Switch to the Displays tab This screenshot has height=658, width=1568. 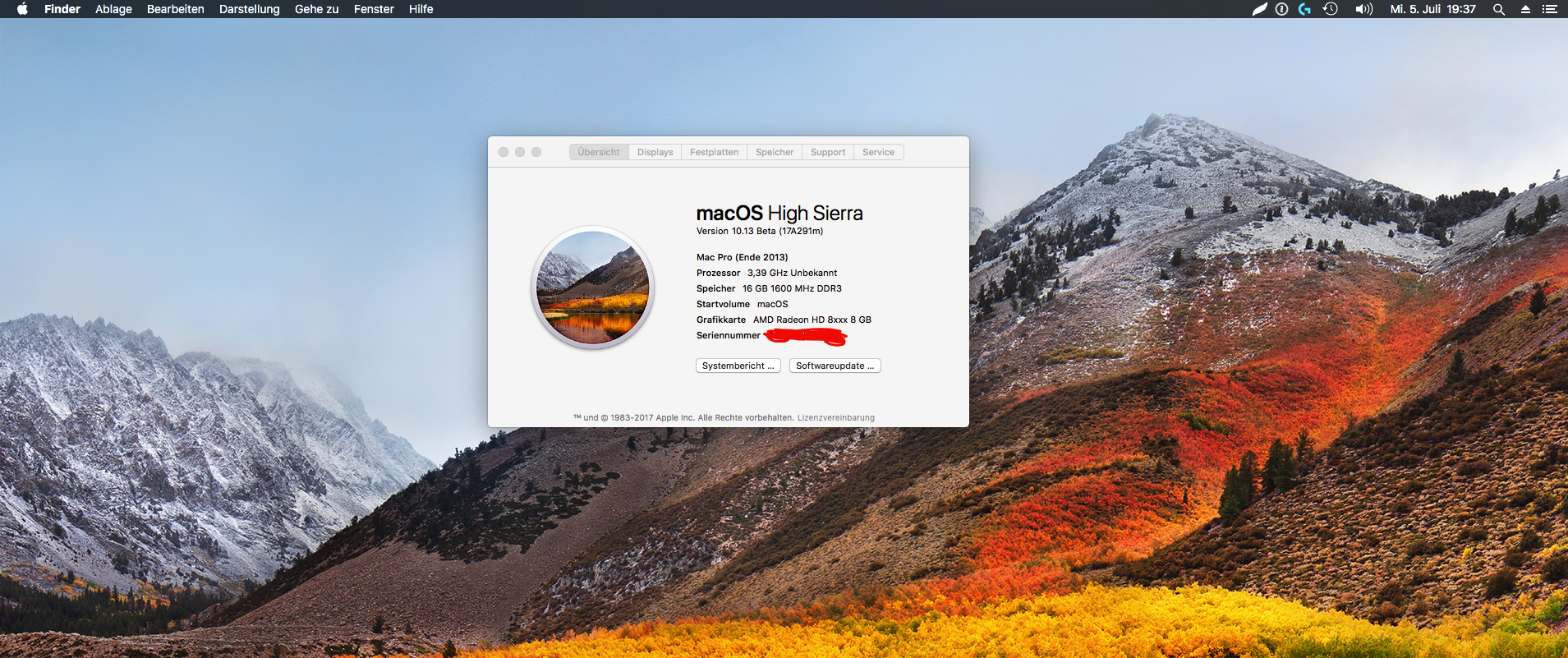[x=655, y=152]
